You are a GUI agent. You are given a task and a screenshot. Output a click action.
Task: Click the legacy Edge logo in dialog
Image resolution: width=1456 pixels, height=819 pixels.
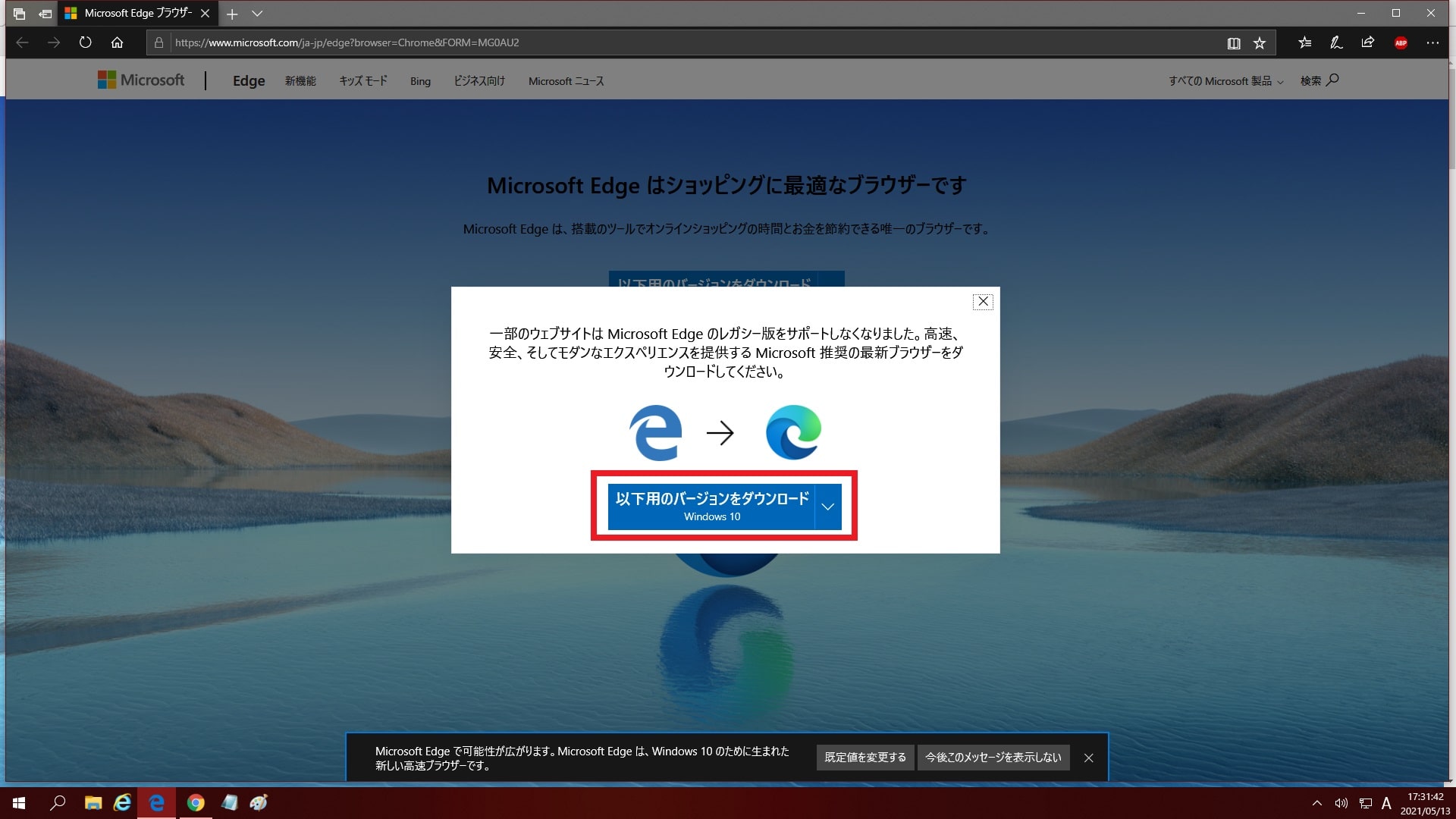[655, 432]
